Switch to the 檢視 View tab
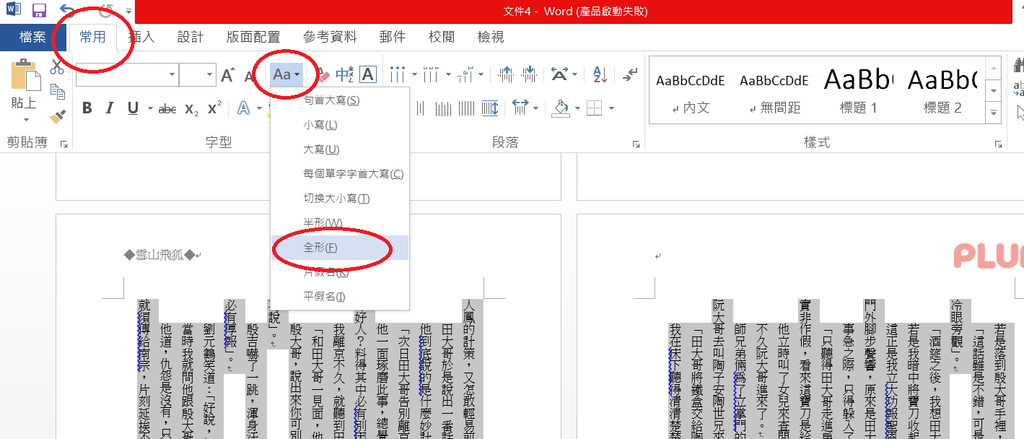 (491, 37)
